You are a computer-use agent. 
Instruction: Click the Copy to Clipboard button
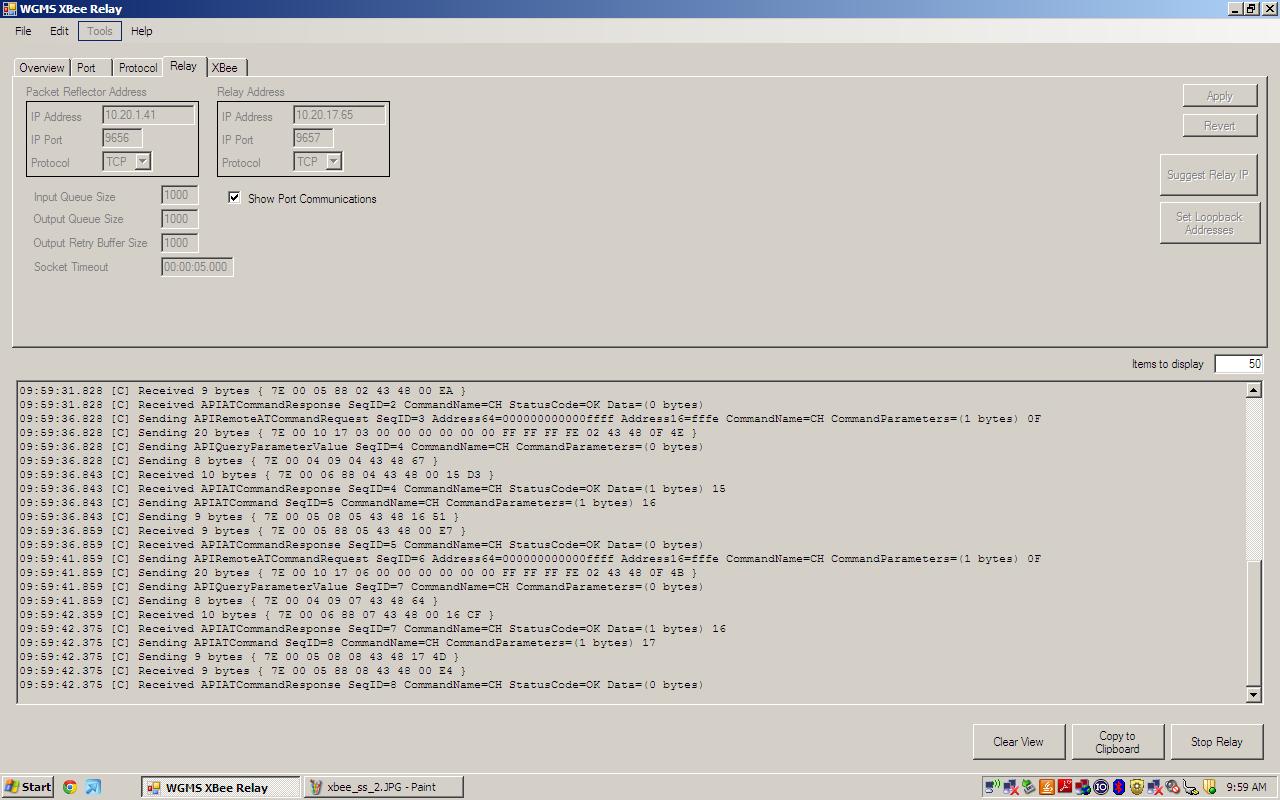click(x=1117, y=742)
